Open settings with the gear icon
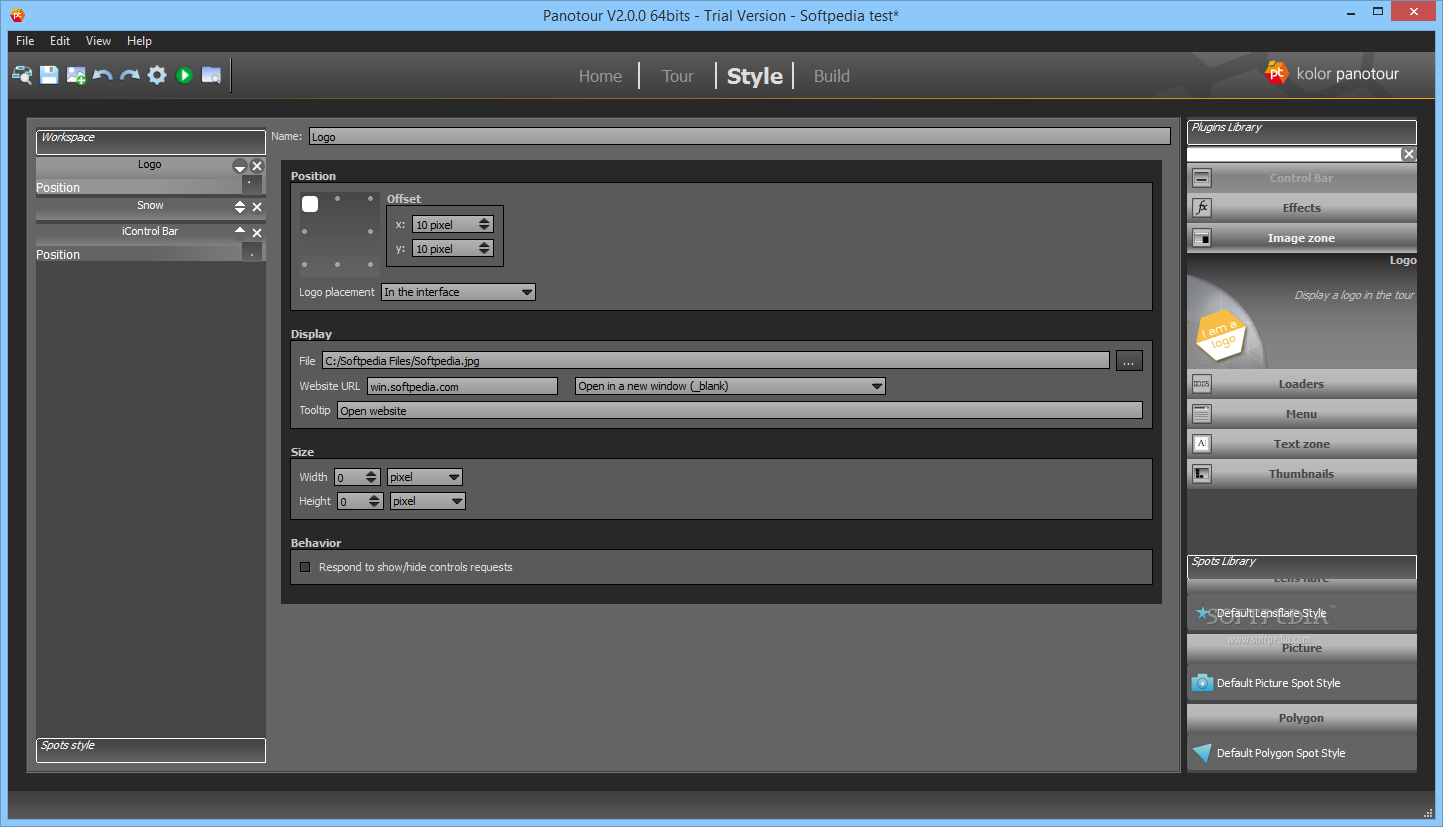 pyautogui.click(x=157, y=75)
